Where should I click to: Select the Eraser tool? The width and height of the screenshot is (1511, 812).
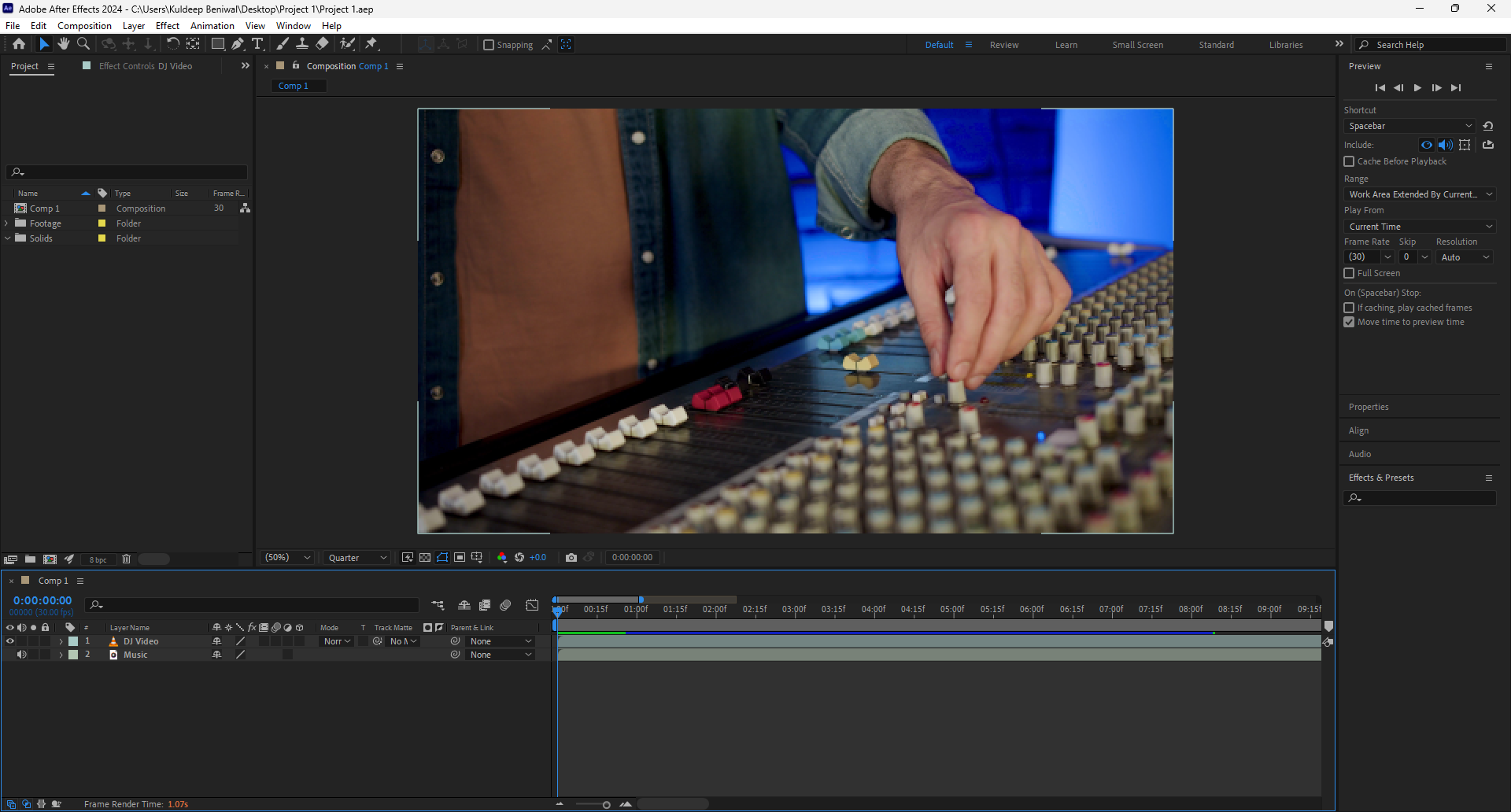point(322,44)
